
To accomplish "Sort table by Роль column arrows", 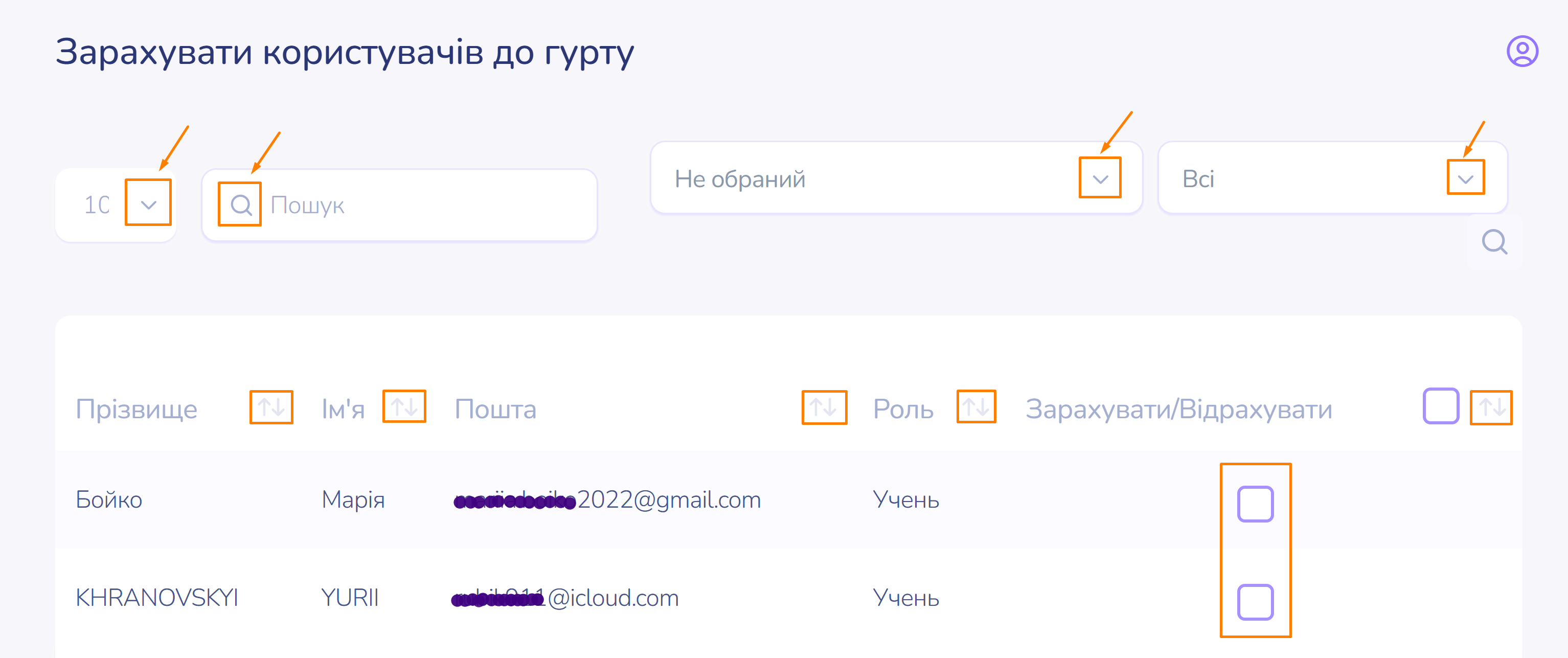I will tap(976, 406).
